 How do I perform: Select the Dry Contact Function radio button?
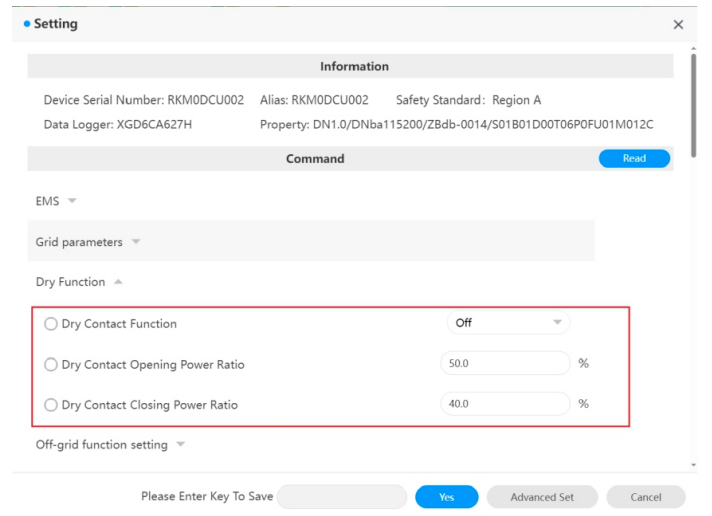[x=51, y=324]
